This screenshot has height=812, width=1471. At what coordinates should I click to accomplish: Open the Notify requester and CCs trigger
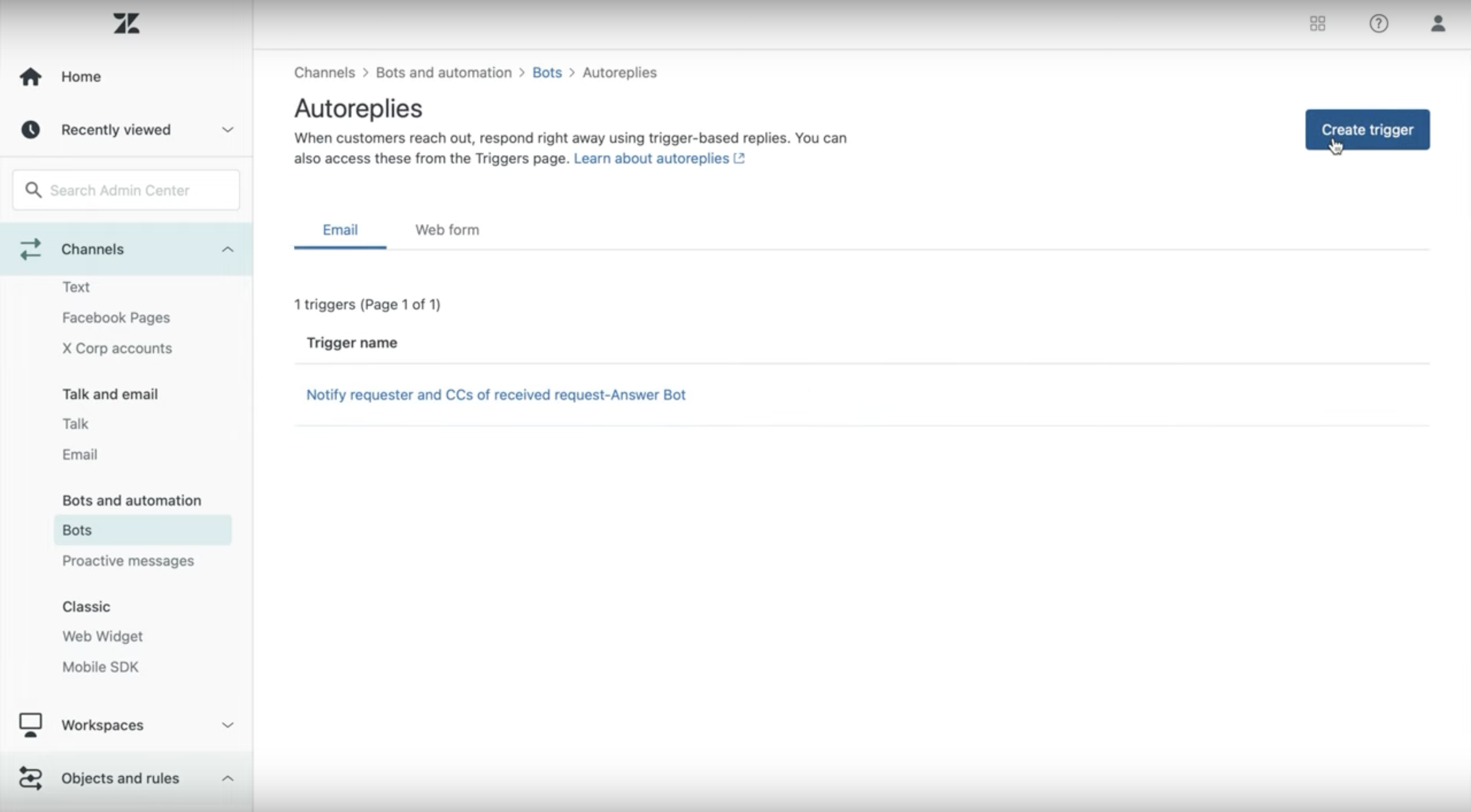495,395
